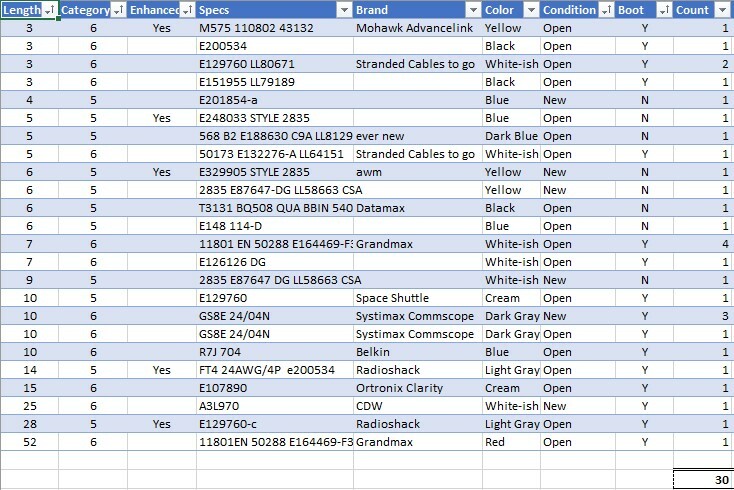Image resolution: width=734 pixels, height=490 pixels.
Task: Select the R7J 704 specs cell
Action: pos(275,352)
